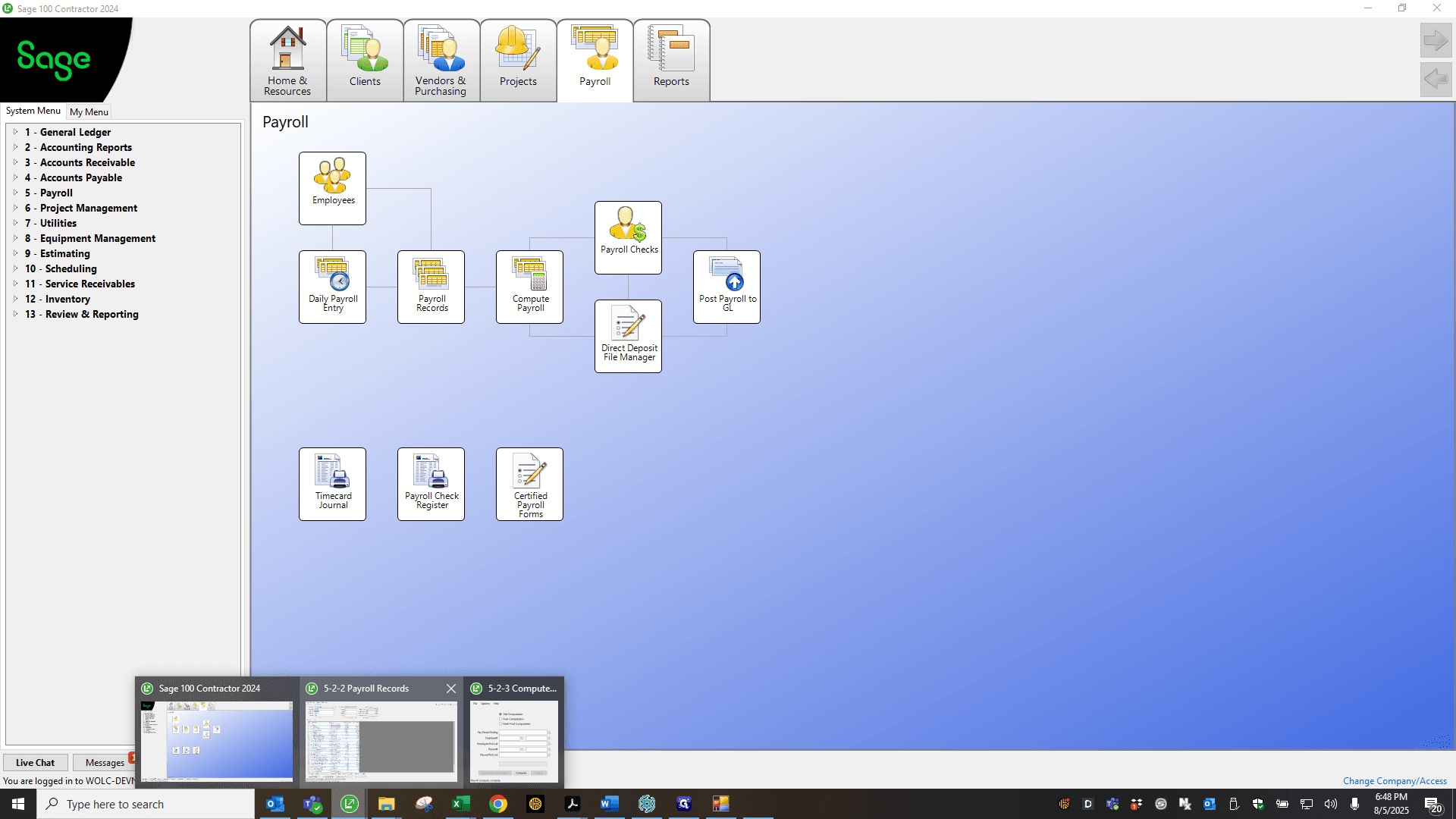
Task: Open Certified Payroll Forms
Action: coord(529,484)
